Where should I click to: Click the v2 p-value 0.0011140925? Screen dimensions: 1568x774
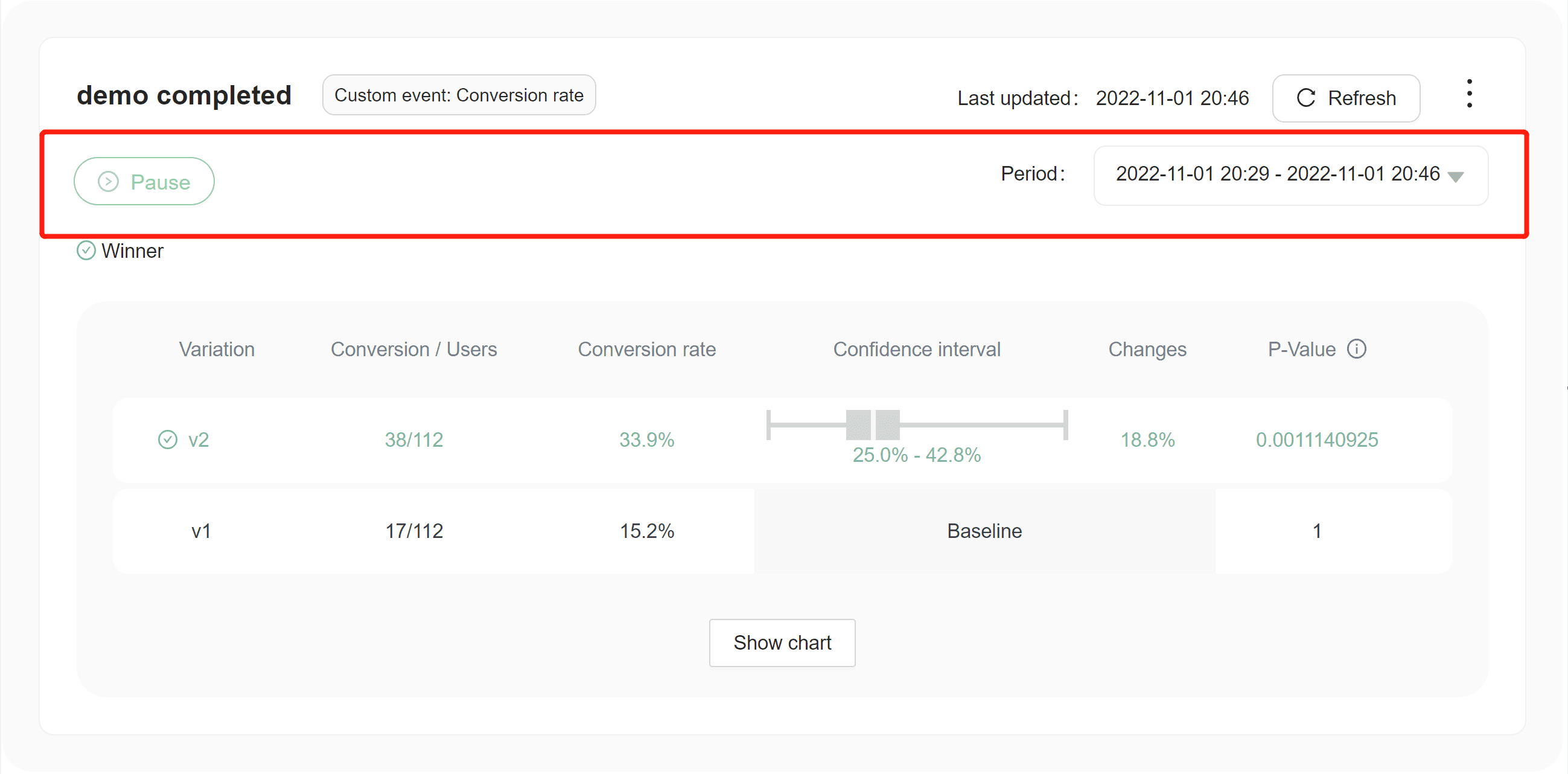click(1316, 439)
